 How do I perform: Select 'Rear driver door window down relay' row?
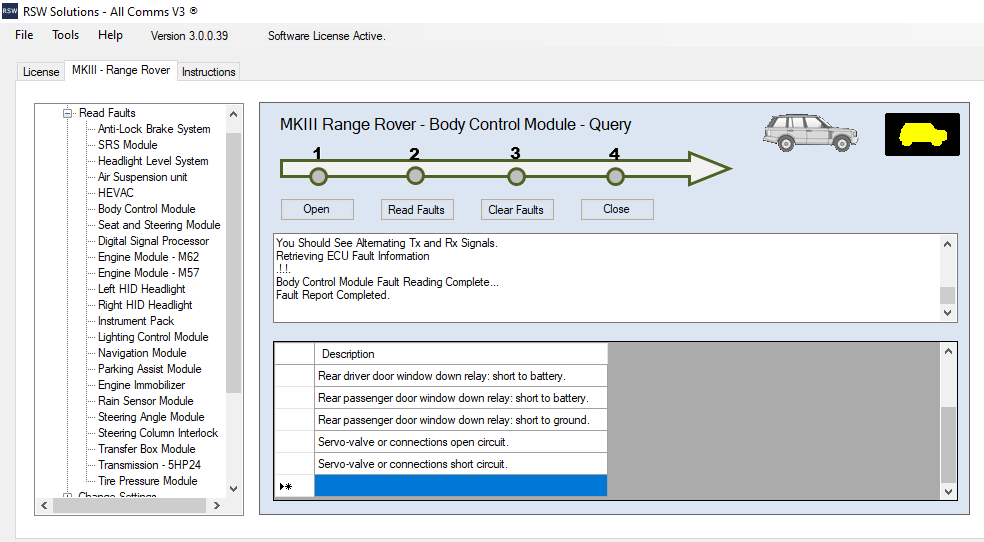[x=461, y=376]
